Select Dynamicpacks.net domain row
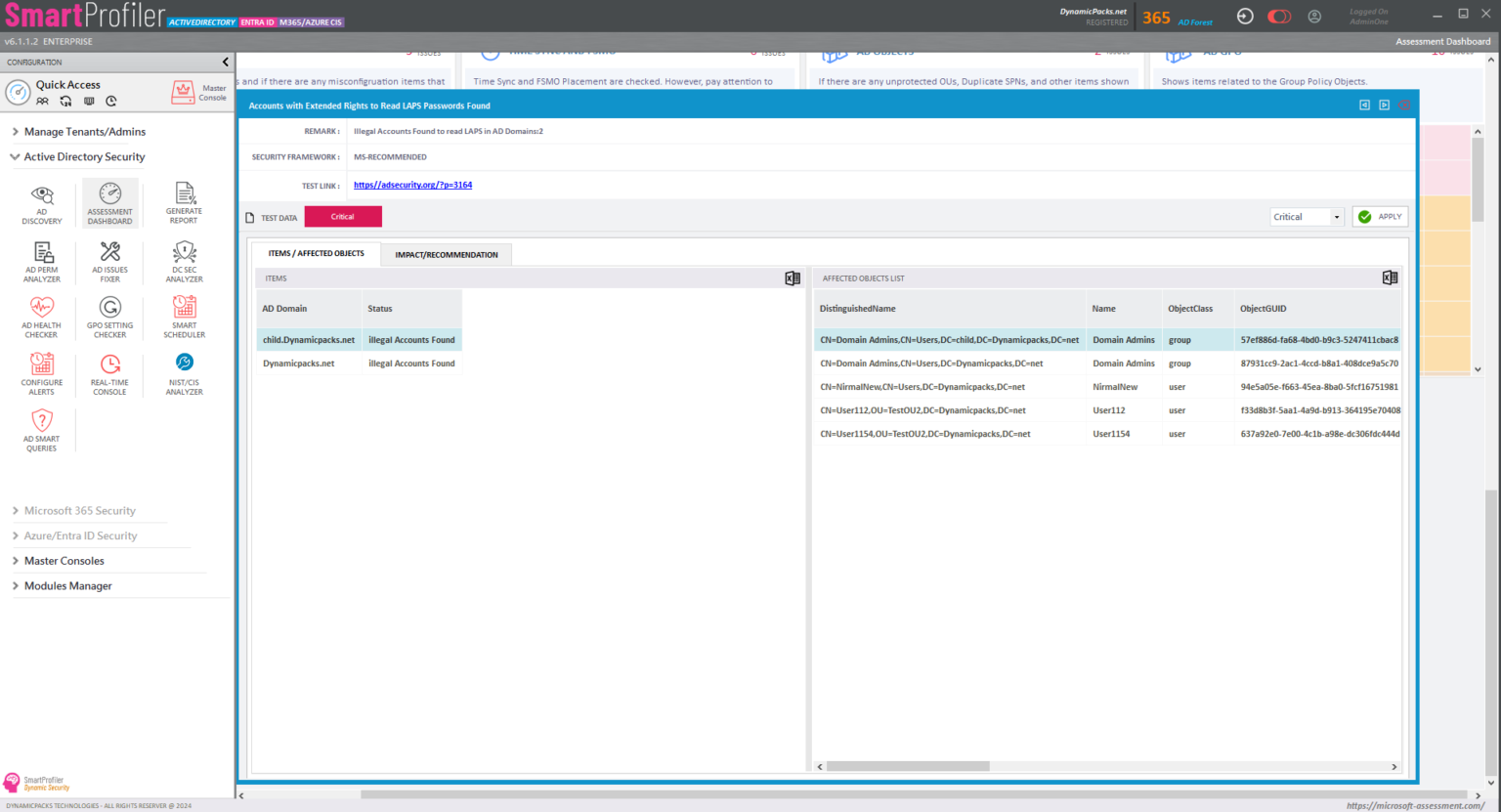 click(x=359, y=363)
